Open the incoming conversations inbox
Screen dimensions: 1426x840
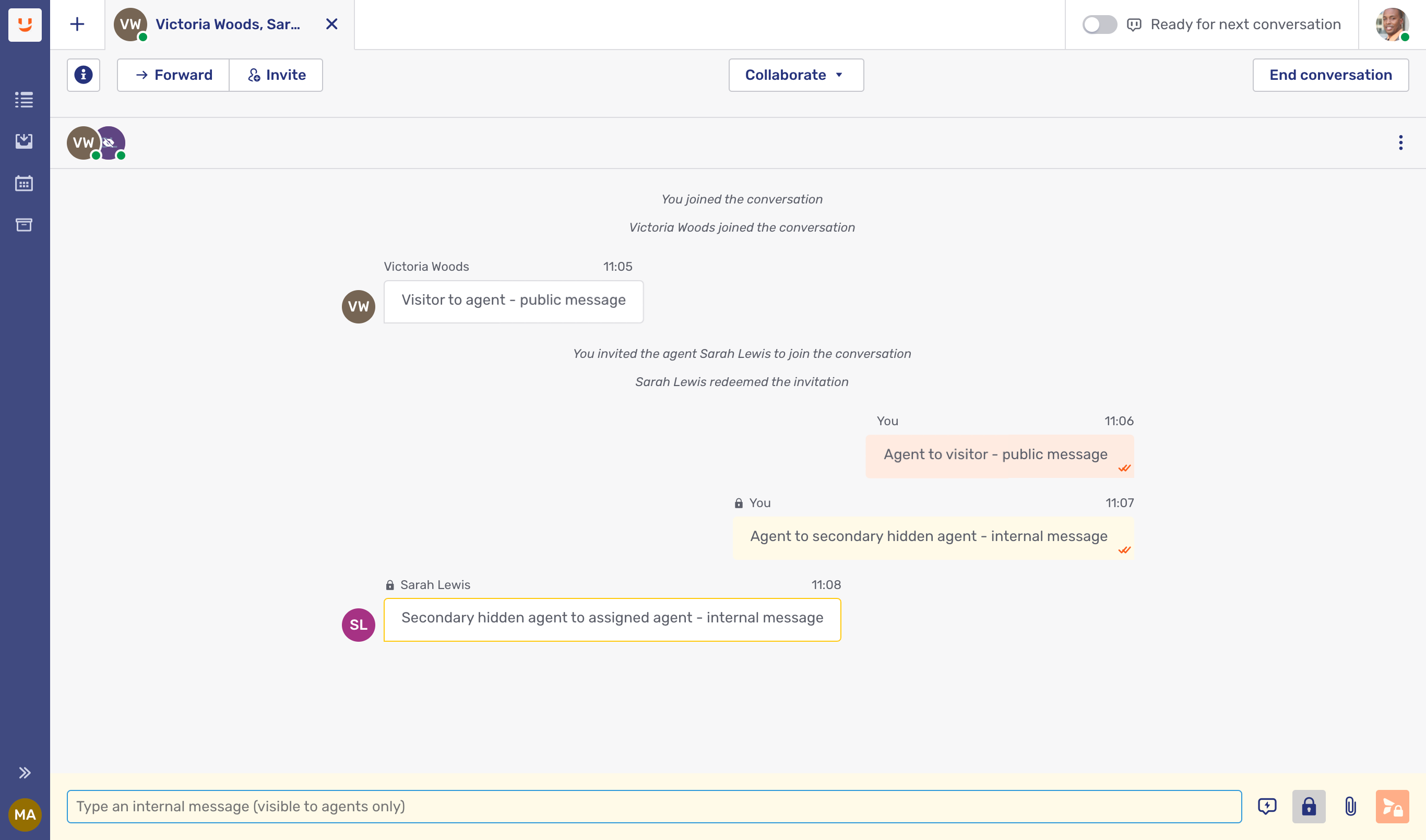(25, 141)
